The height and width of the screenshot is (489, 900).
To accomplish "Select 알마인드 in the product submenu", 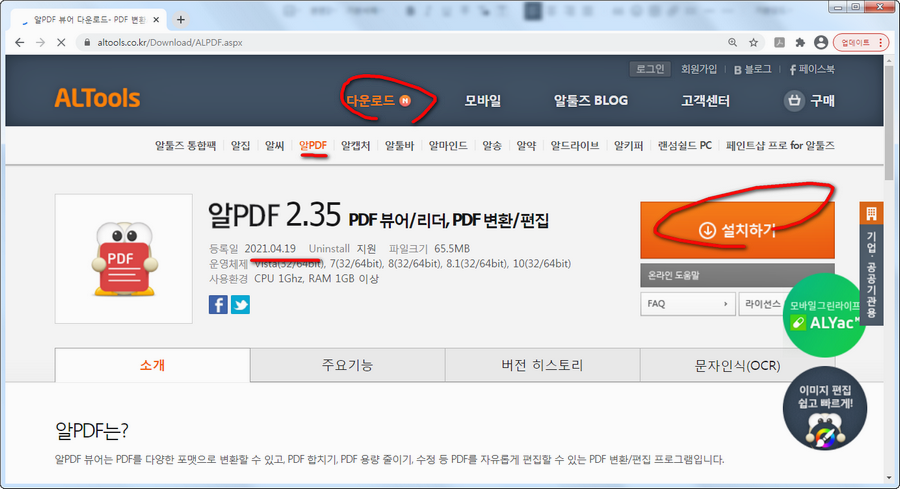I will pyautogui.click(x=448, y=145).
